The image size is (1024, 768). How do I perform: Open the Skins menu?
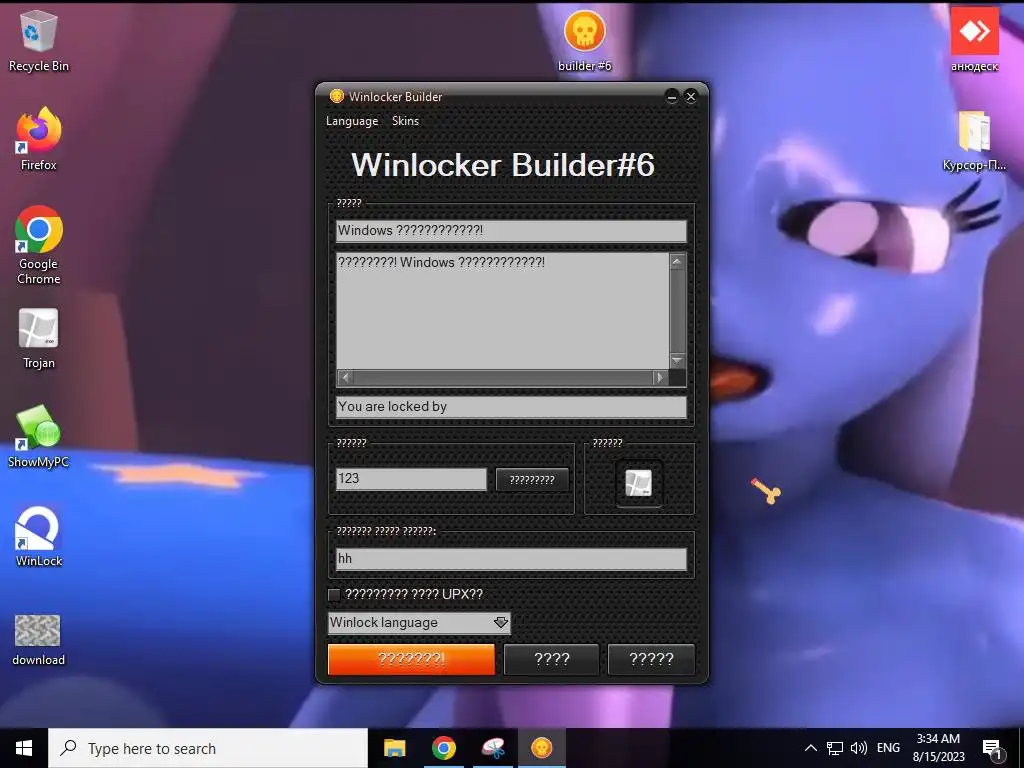tap(406, 121)
